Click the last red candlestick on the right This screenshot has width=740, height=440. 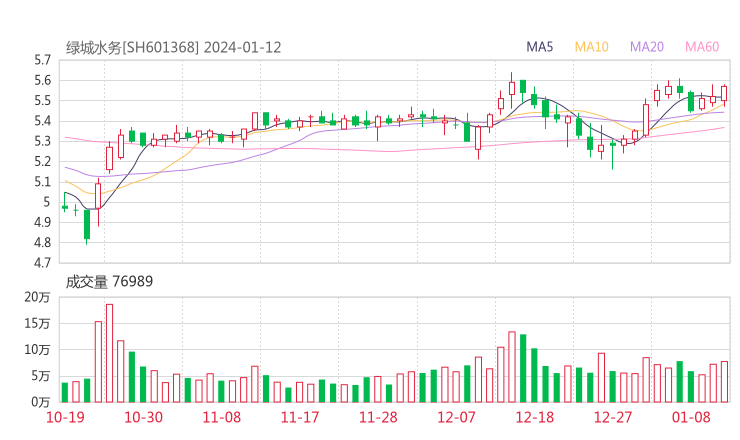click(x=724, y=94)
